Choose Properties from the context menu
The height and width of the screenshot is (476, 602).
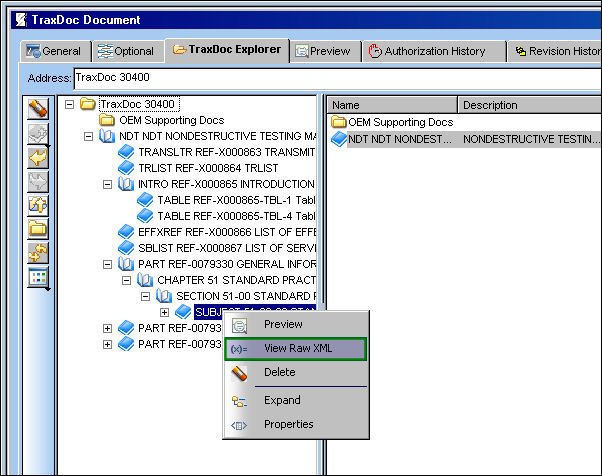tap(296, 425)
